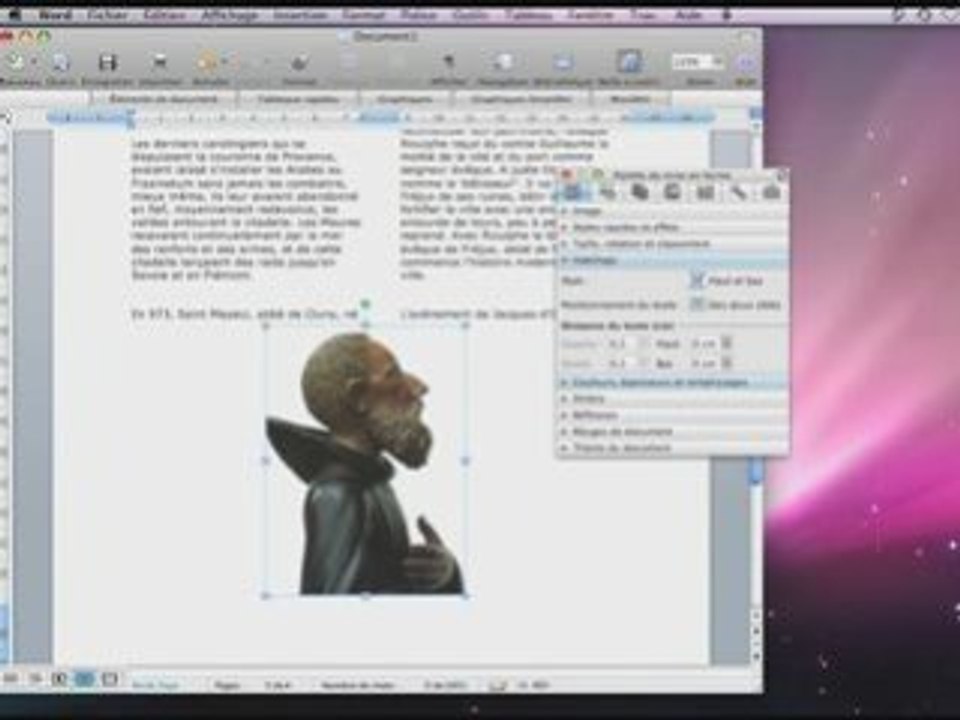Click the Bibliothèque toolbar icon
Image resolution: width=960 pixels, height=720 pixels.
tap(563, 62)
